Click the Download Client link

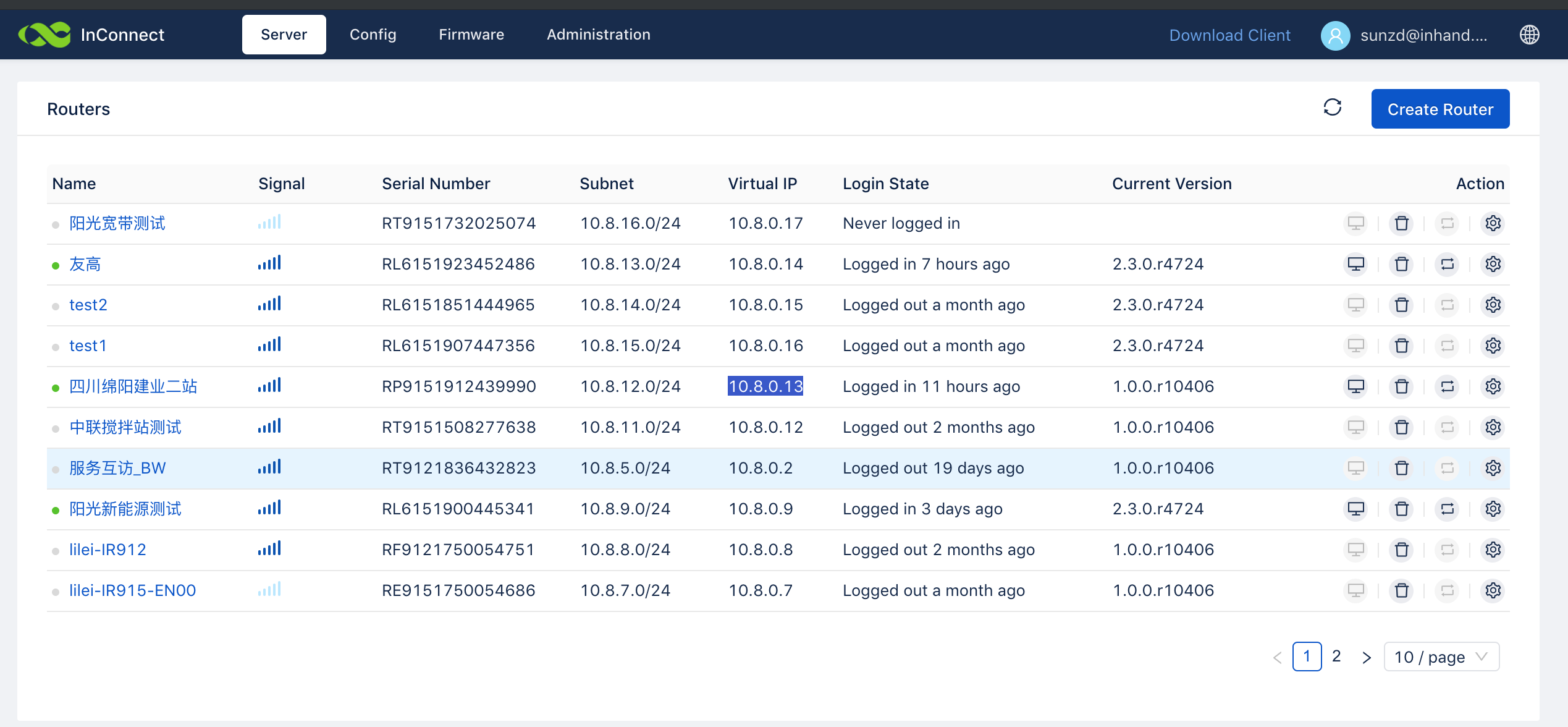(1229, 35)
